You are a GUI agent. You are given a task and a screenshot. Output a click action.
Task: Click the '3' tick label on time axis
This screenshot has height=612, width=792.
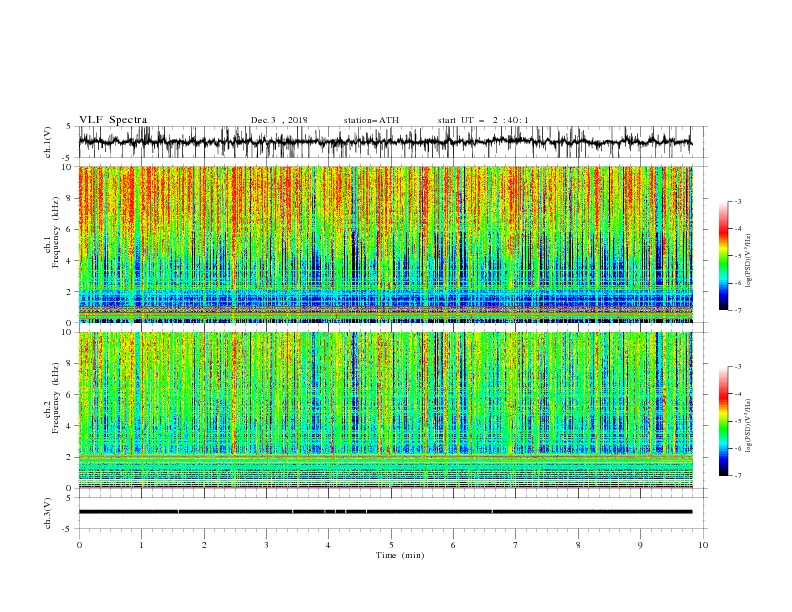[x=266, y=545]
